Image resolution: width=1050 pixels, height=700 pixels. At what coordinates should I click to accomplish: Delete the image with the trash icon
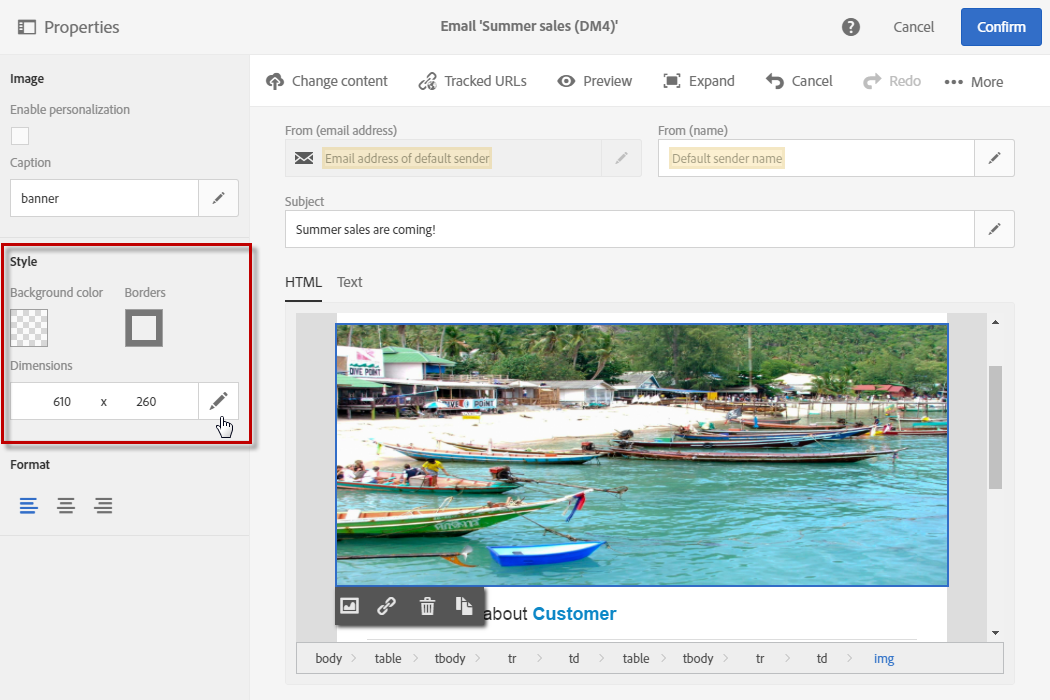pyautogui.click(x=427, y=605)
